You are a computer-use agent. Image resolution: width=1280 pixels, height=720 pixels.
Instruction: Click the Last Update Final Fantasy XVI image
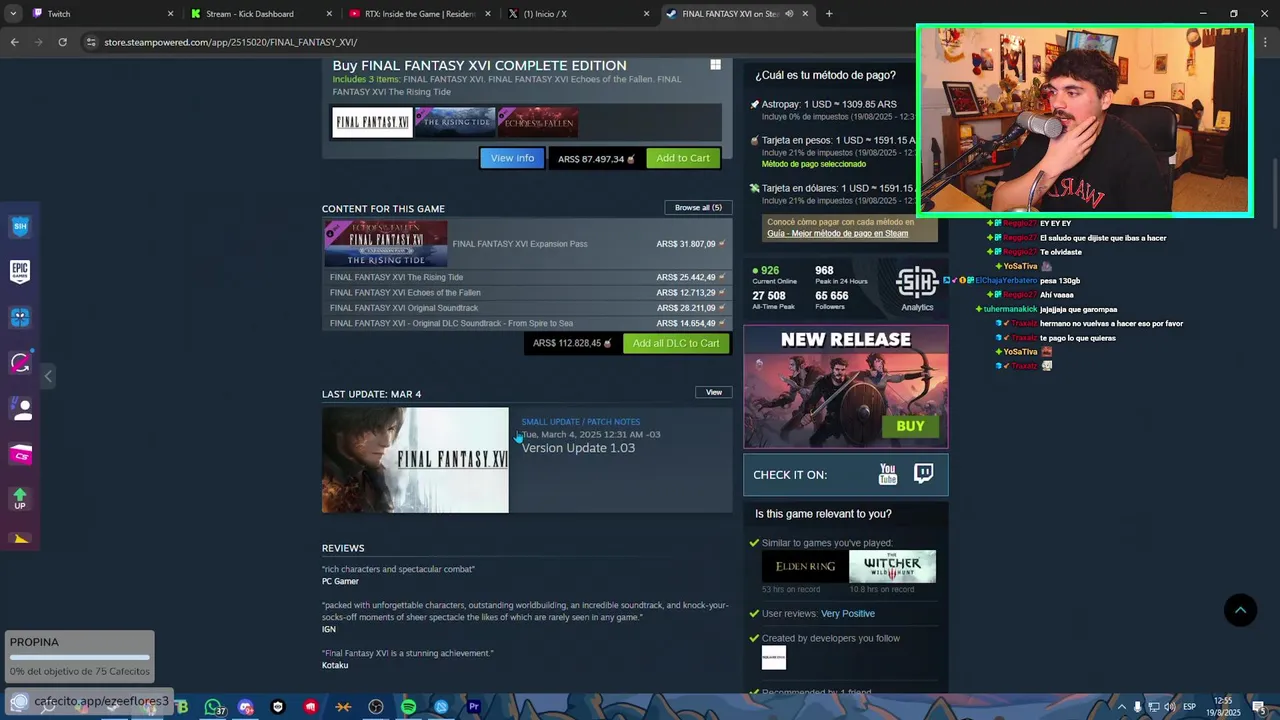pos(415,460)
